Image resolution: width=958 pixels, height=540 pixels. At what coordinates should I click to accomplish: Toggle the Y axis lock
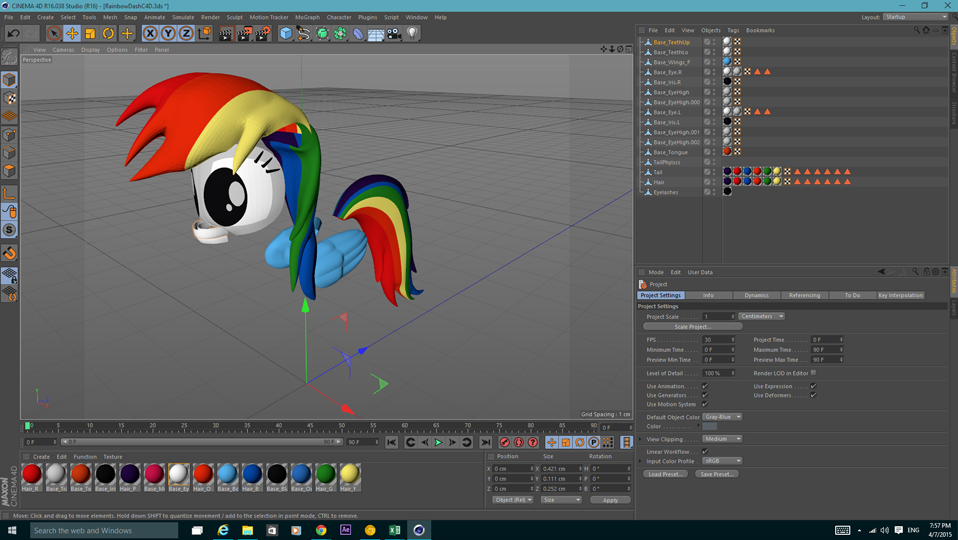tap(168, 34)
